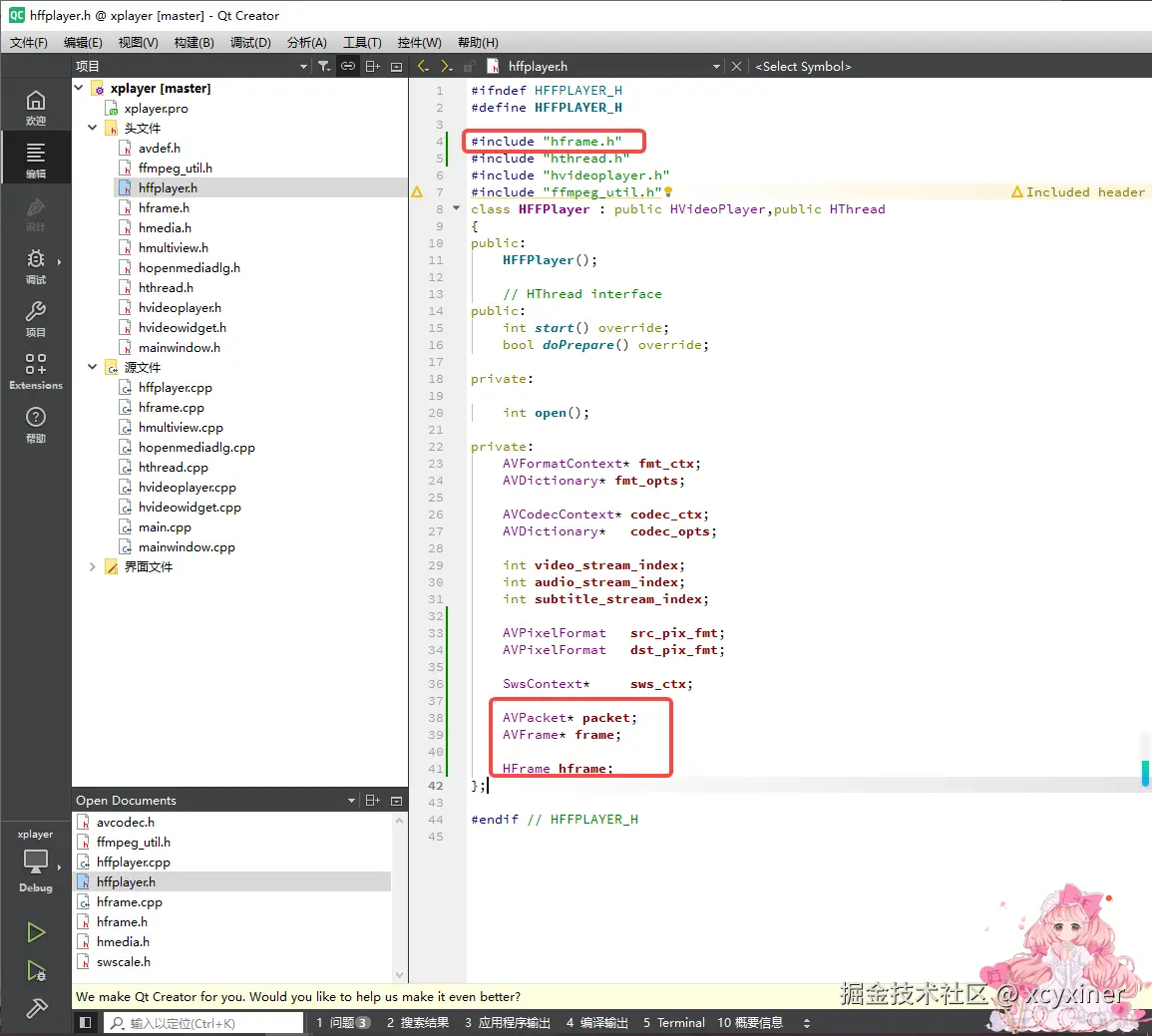
Task: Start debugging with the Run Debug icon
Action: tap(36, 971)
